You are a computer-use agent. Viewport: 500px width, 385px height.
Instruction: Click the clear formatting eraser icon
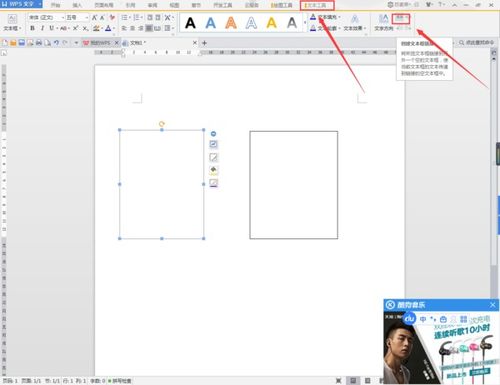click(112, 17)
